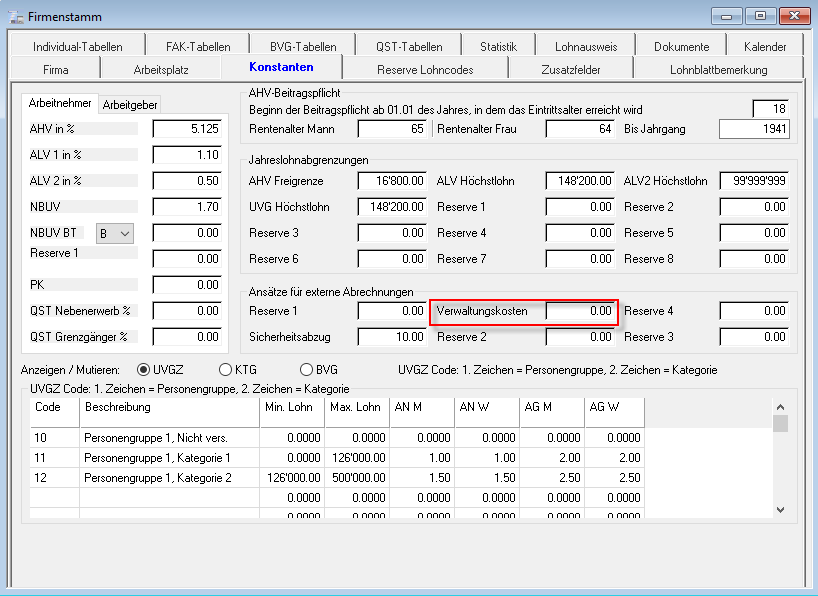Viewport: 818px width, 596px height.
Task: Edit the PK percentage field
Action: click(187, 285)
